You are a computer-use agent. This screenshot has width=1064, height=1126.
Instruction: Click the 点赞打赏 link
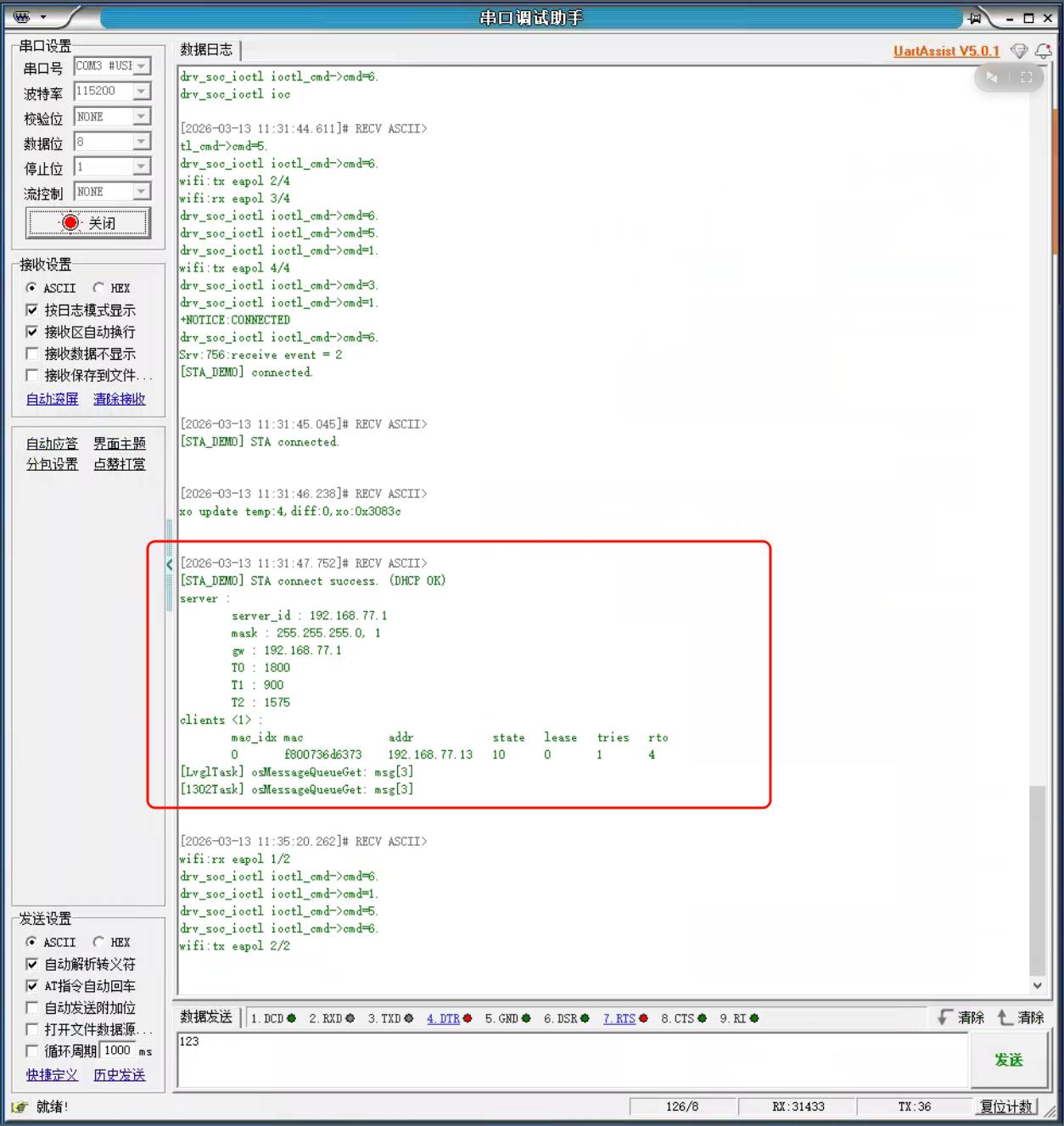tap(120, 464)
